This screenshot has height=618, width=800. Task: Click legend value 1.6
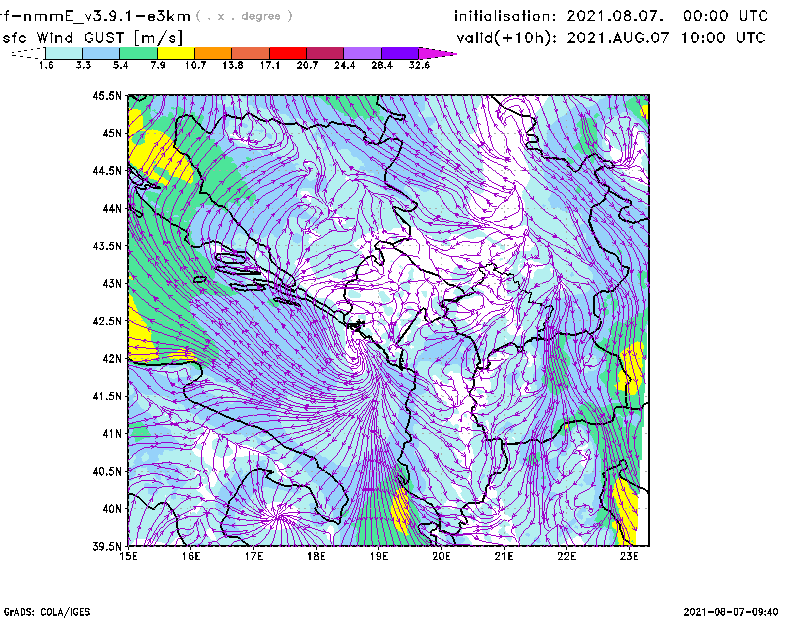click(x=46, y=65)
